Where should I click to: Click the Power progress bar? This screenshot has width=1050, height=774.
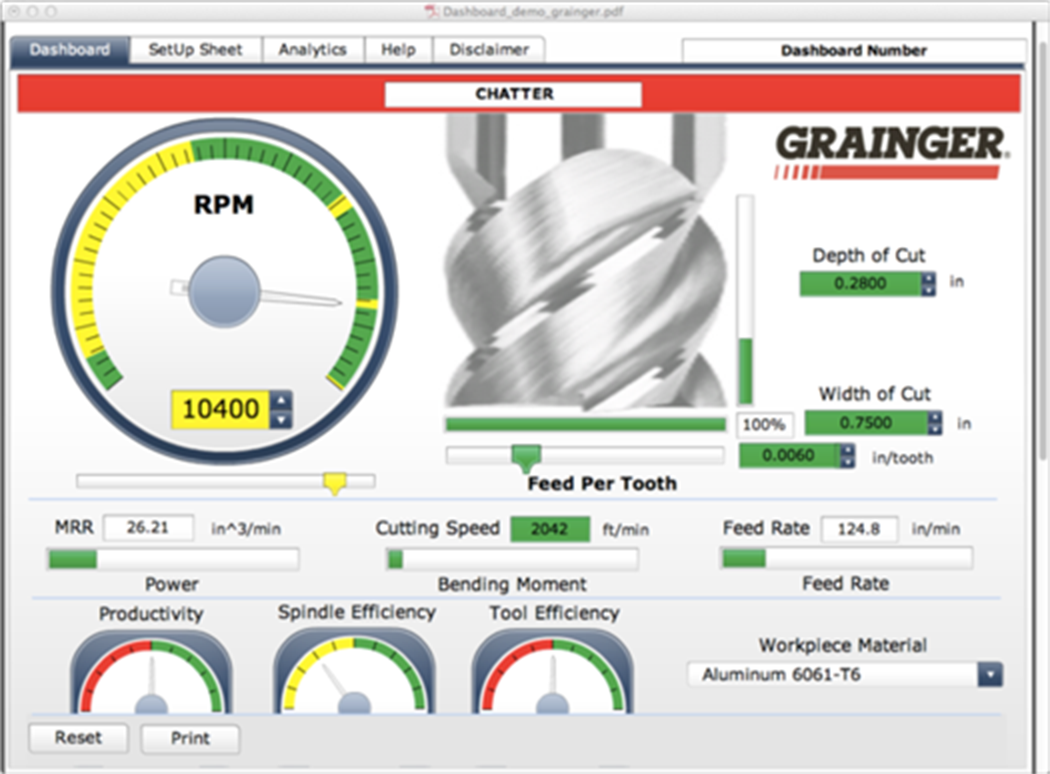point(173,558)
